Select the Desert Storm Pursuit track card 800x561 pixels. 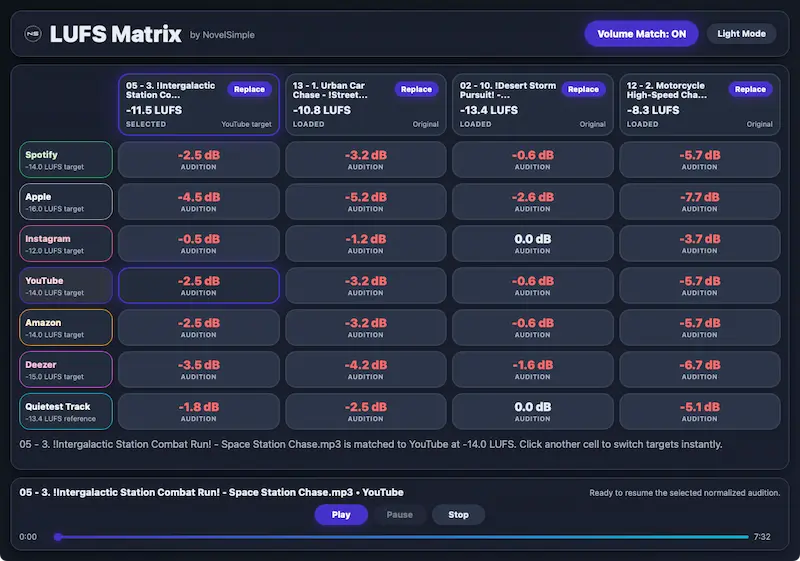click(533, 105)
